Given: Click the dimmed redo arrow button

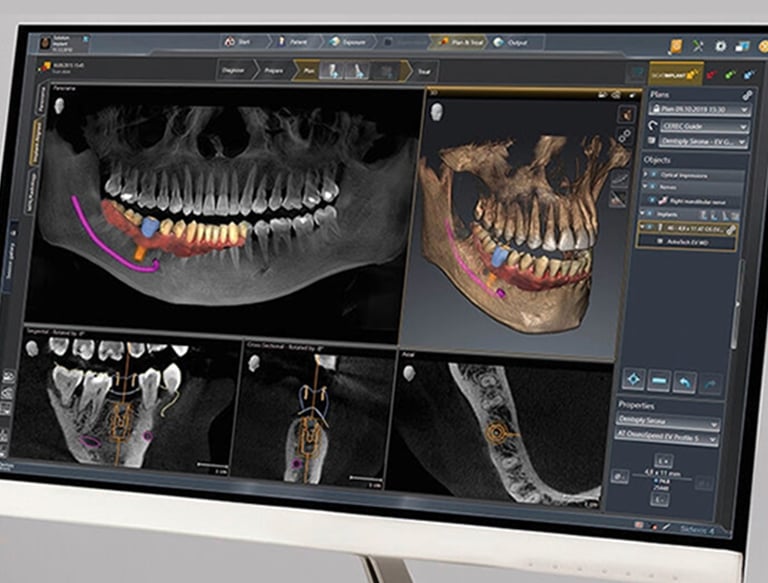Looking at the screenshot, I should [x=710, y=383].
